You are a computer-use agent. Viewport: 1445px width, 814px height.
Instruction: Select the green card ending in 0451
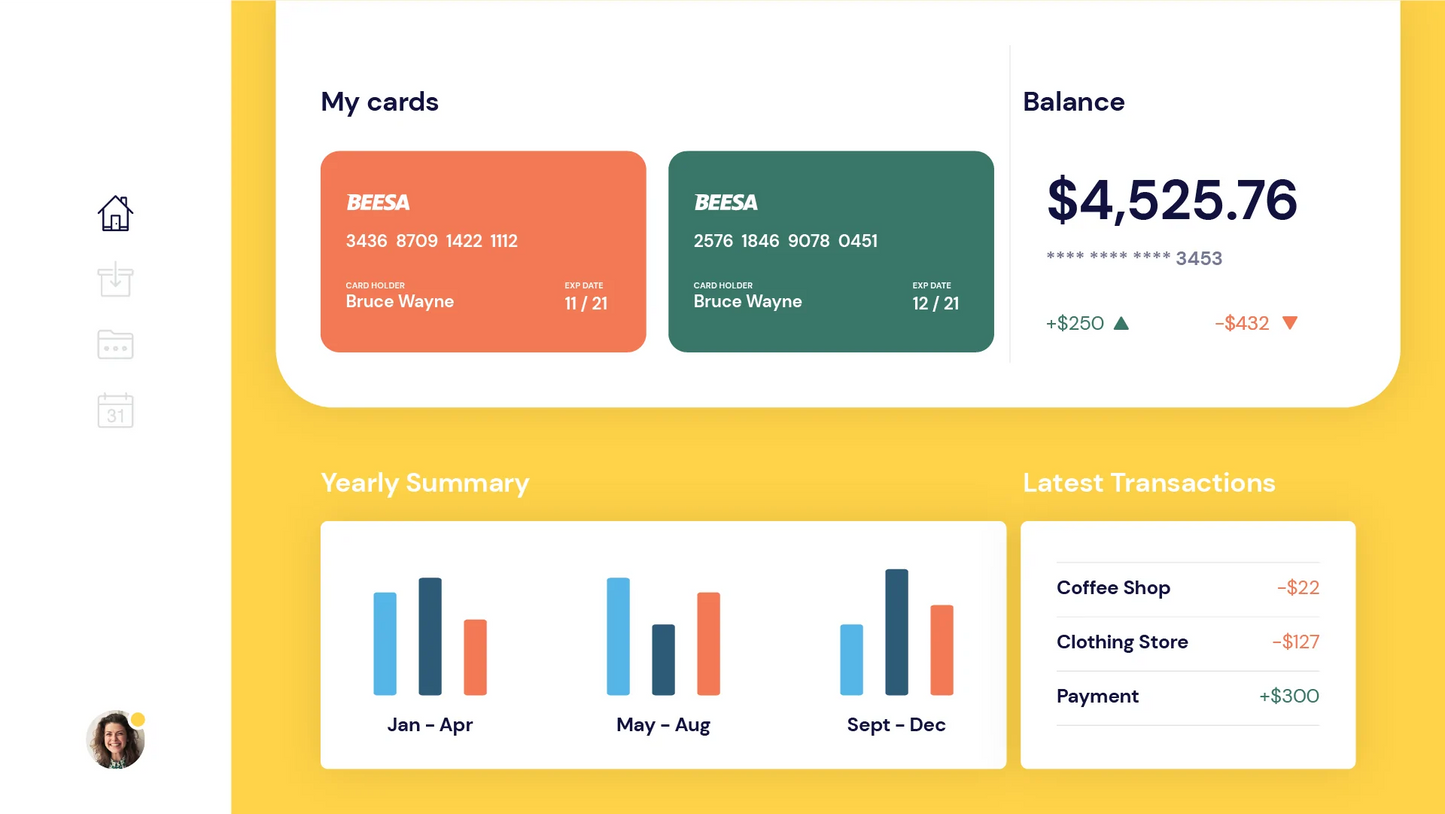click(831, 251)
